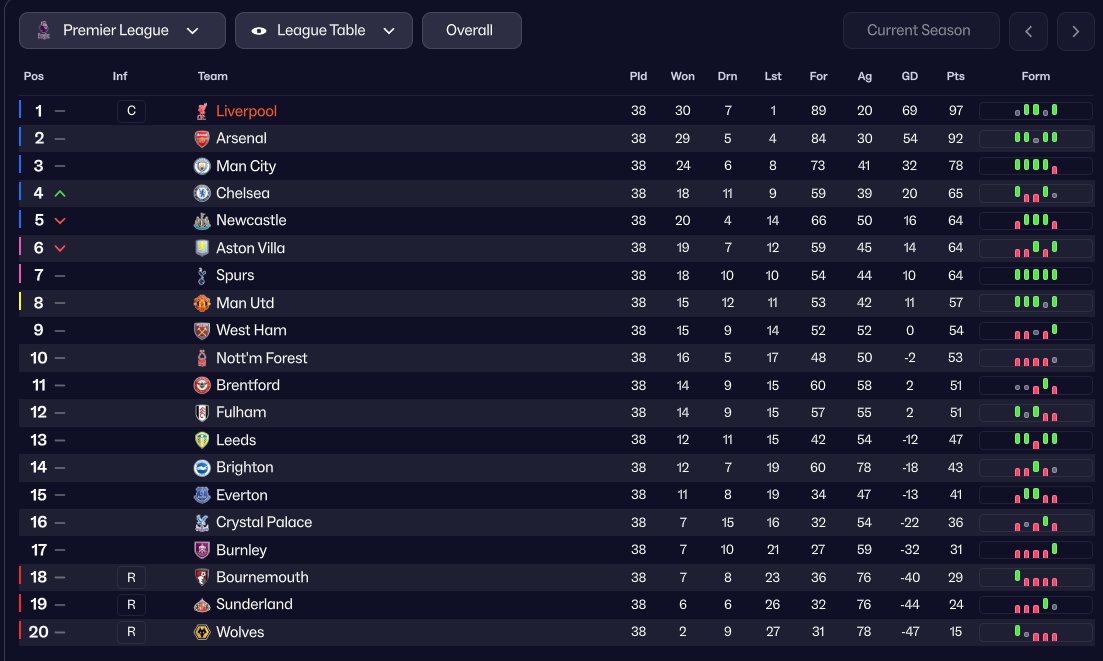
Task: Click the Arsenal club badge icon
Action: coord(202,138)
